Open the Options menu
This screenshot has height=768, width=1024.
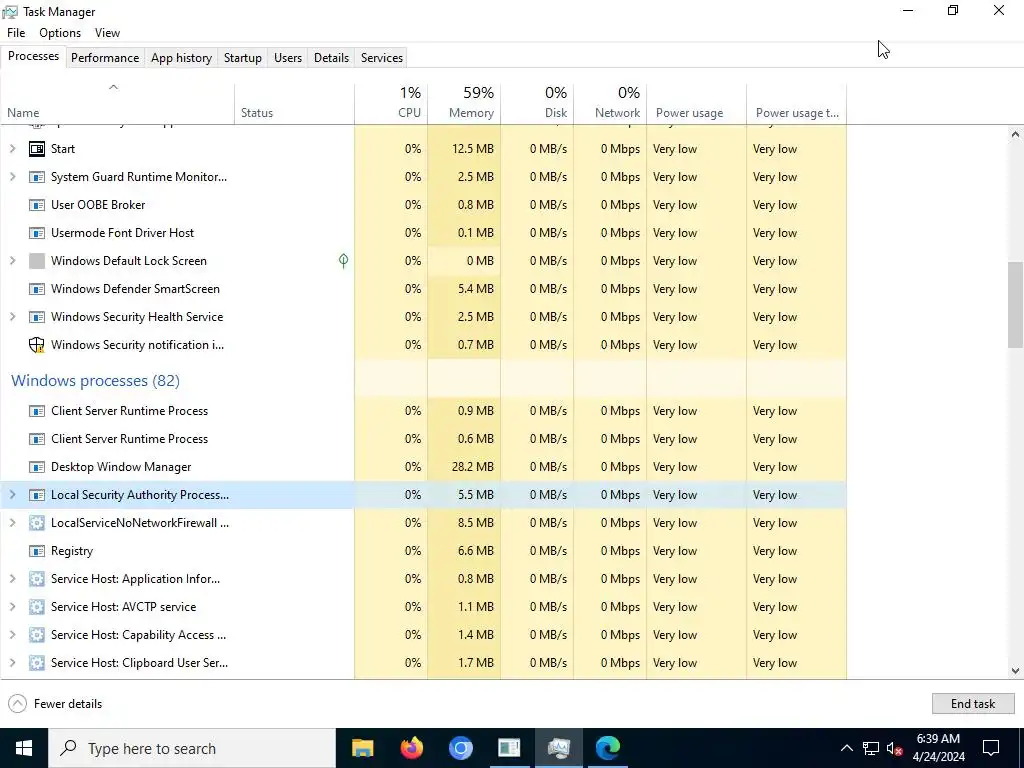coord(60,33)
